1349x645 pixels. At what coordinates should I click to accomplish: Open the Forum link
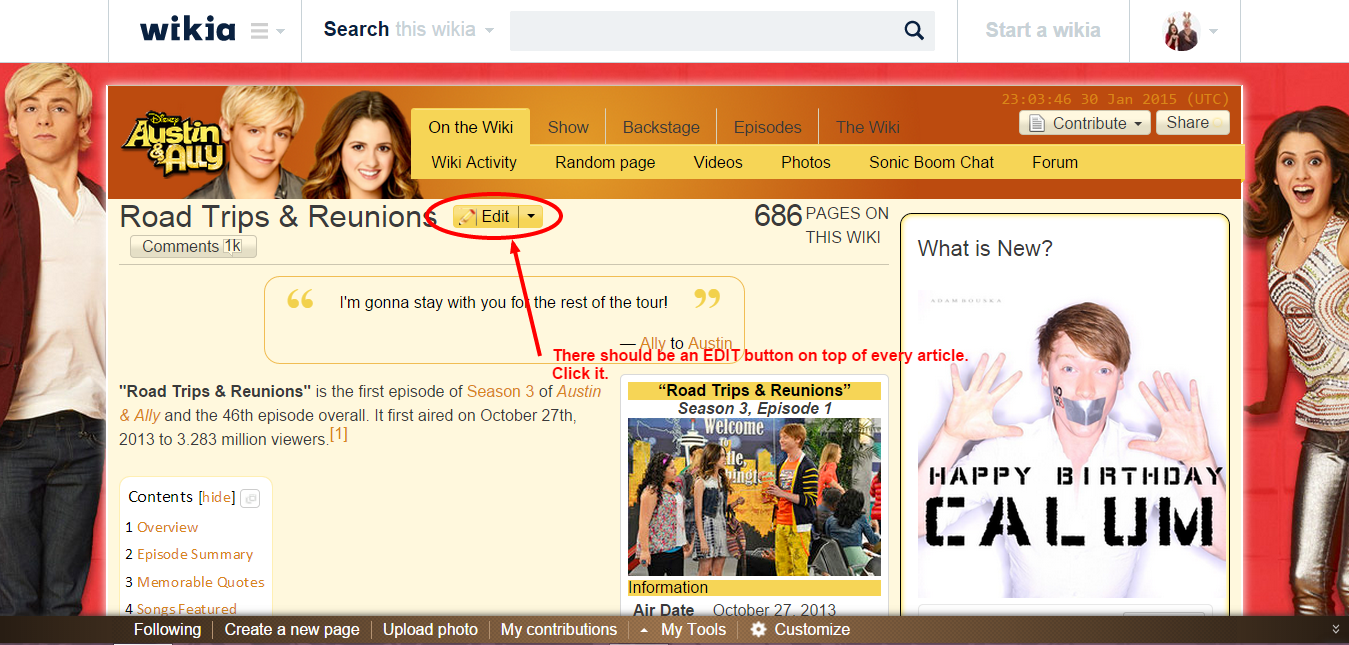point(1055,162)
